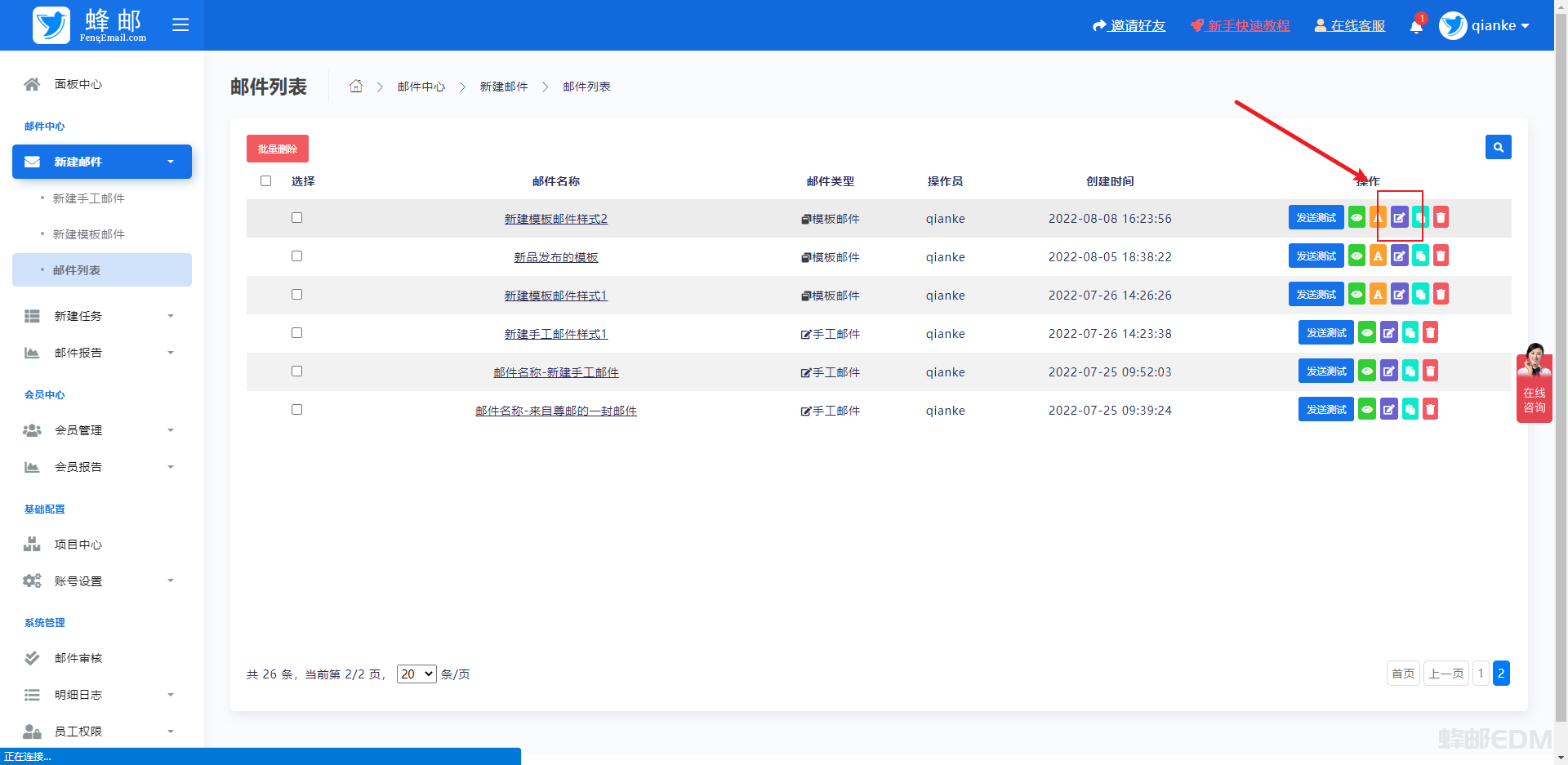Screen dimensions: 1568x765
Task: Go to page 1 in pagination
Action: [1480, 674]
